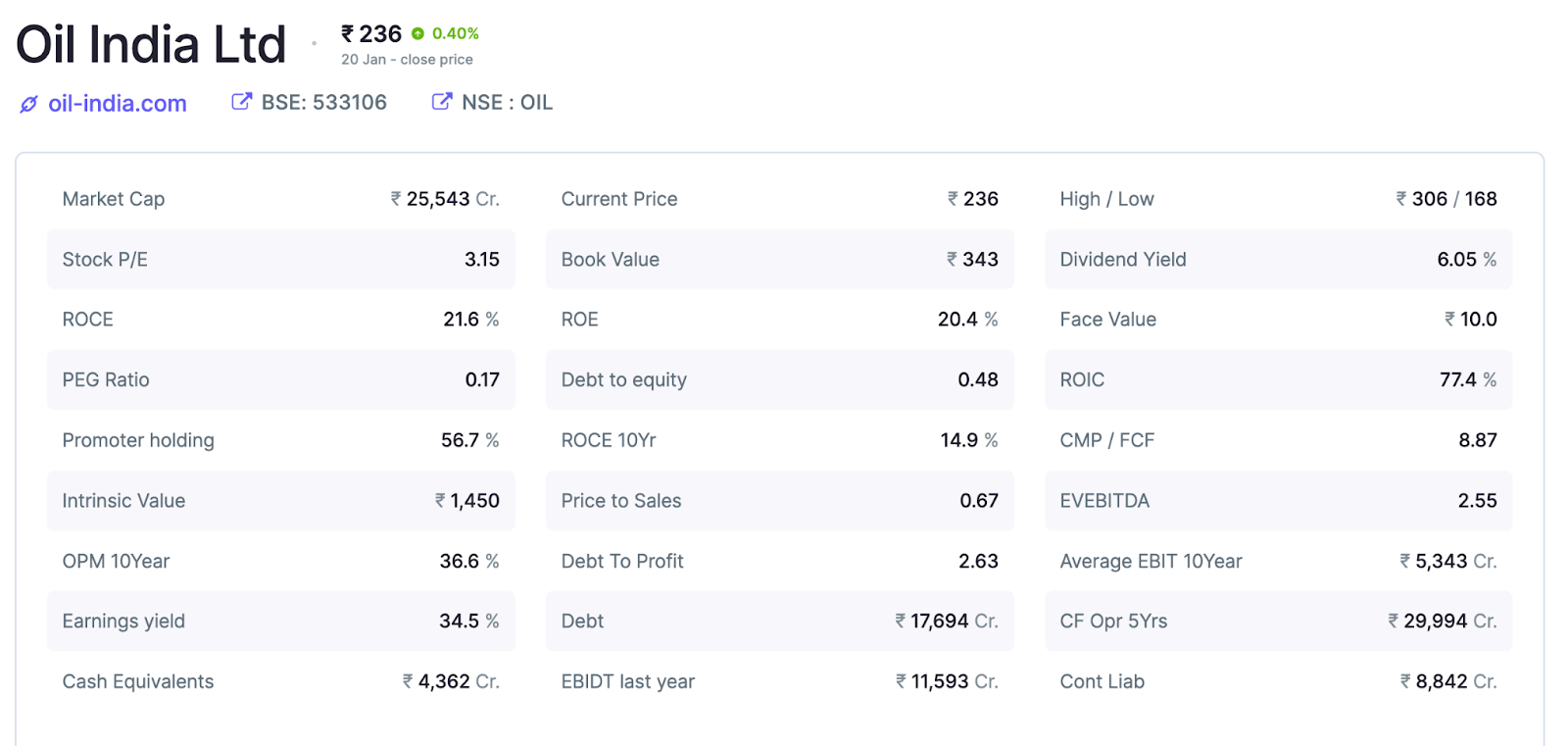Select the CMP / FCF value 8.87
Image resolution: width=1568 pixels, height=746 pixels.
(x=1478, y=441)
